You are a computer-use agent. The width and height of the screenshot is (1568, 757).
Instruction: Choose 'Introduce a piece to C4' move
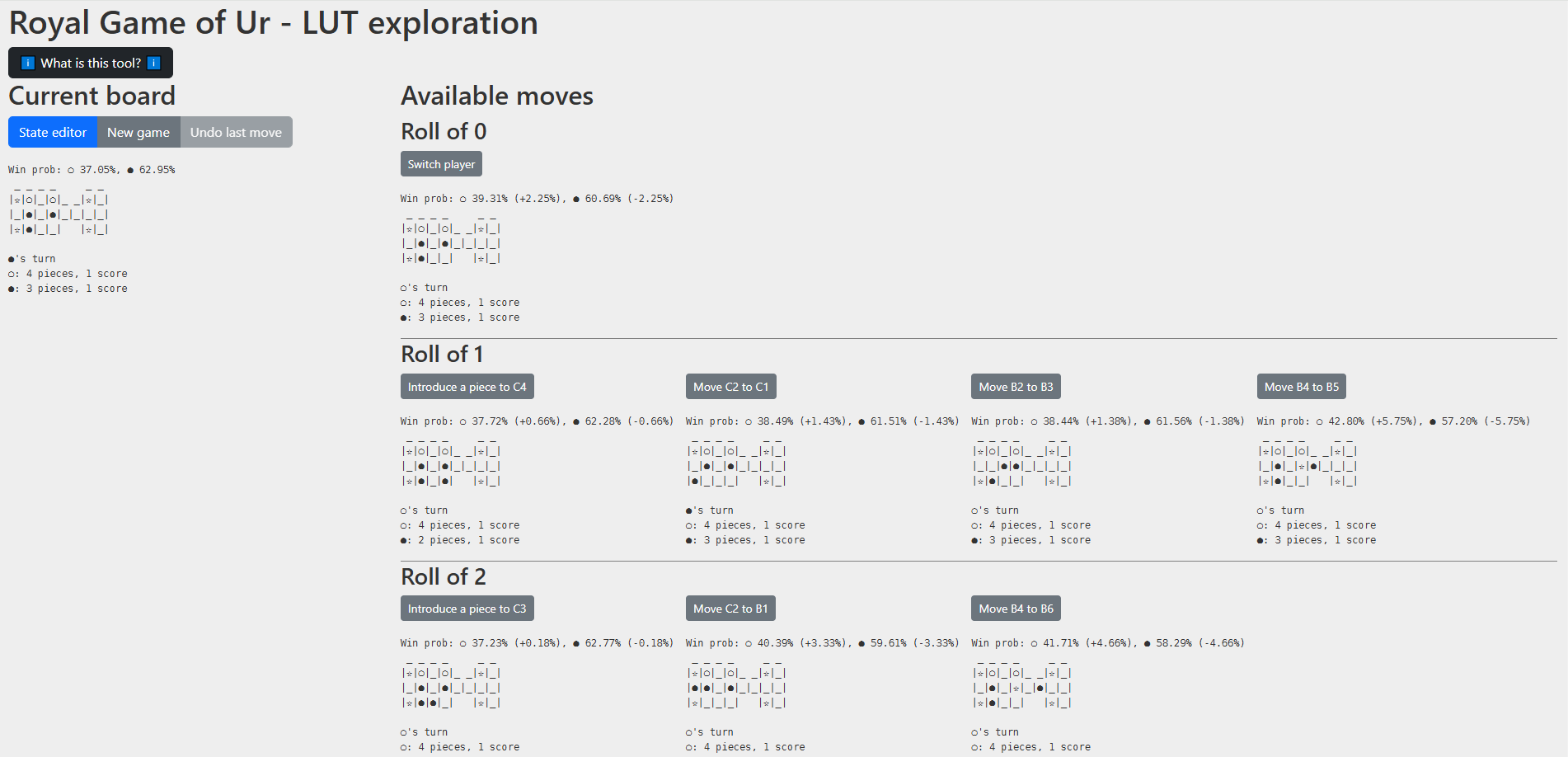click(x=467, y=387)
